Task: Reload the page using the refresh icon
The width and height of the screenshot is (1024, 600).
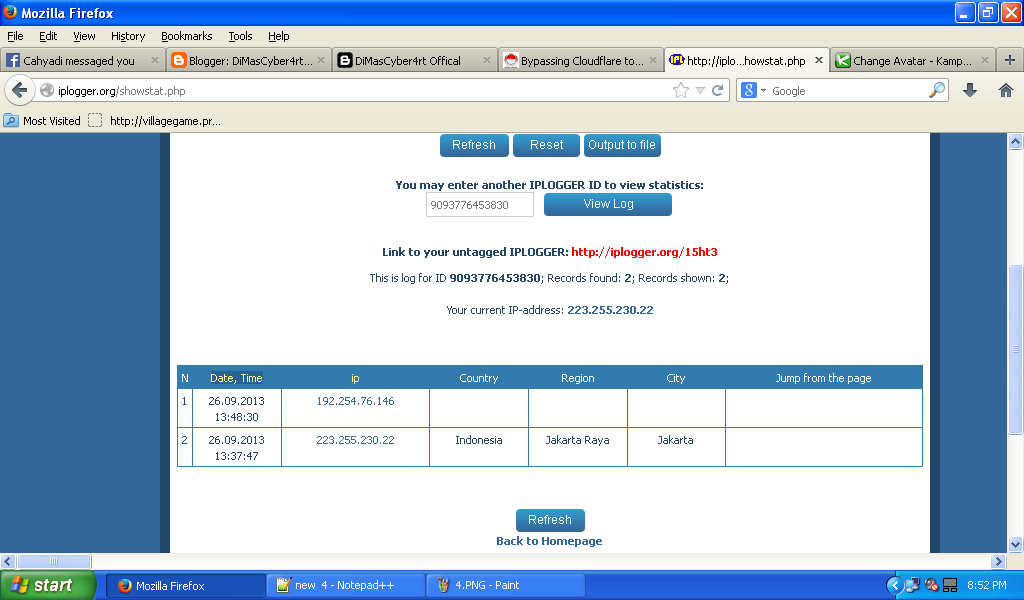Action: 718,91
